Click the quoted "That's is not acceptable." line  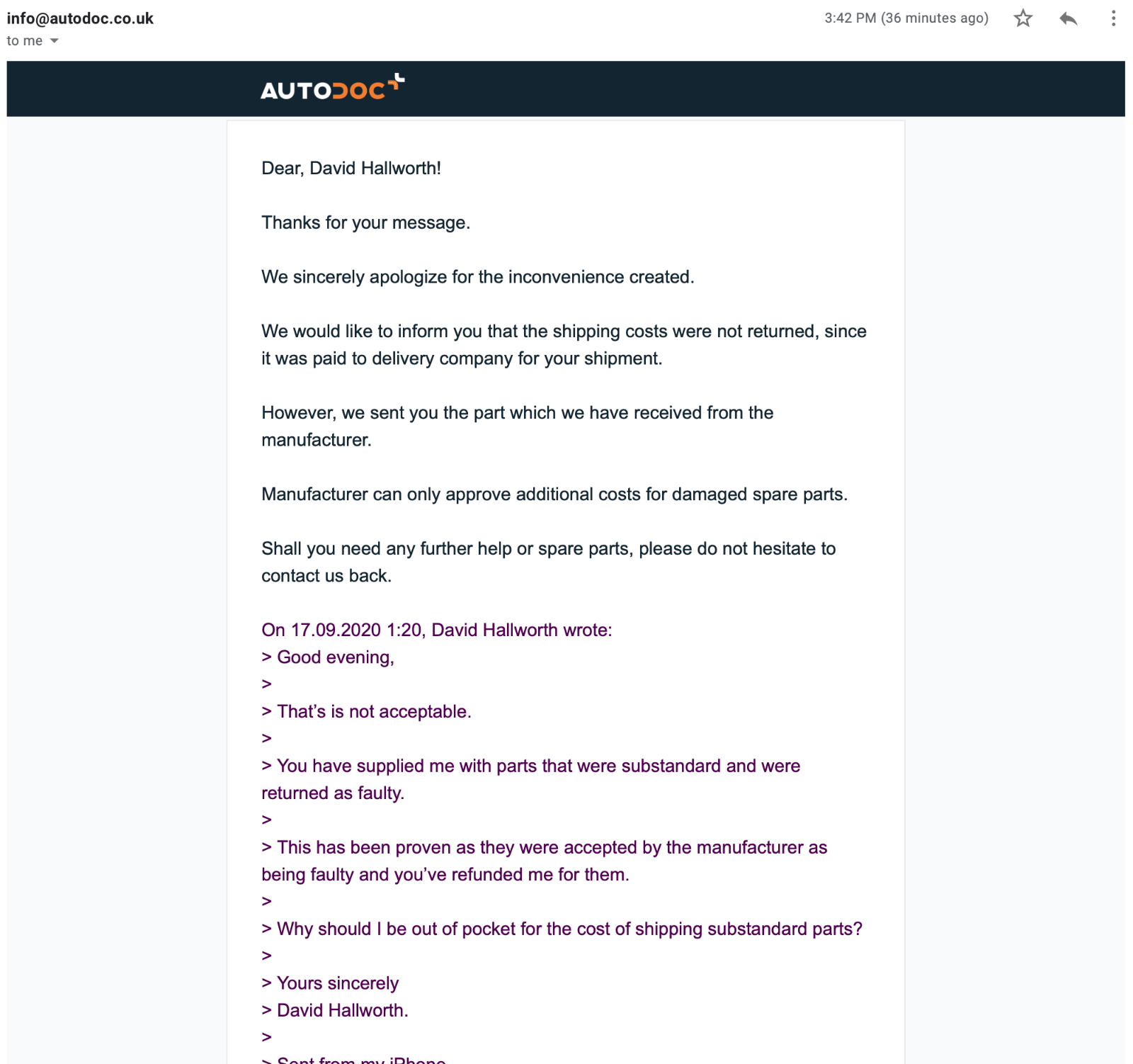click(x=366, y=712)
